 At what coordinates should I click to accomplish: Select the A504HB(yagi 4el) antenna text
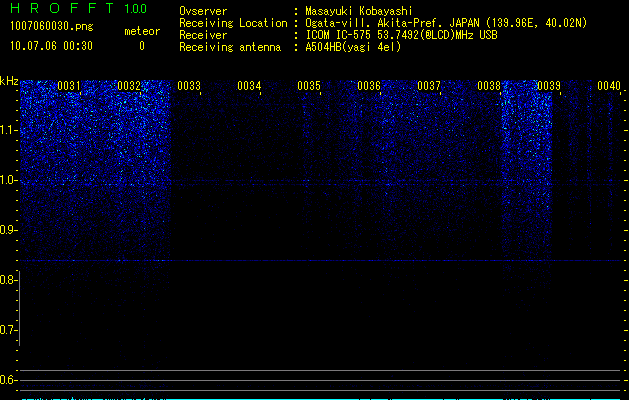point(353,47)
